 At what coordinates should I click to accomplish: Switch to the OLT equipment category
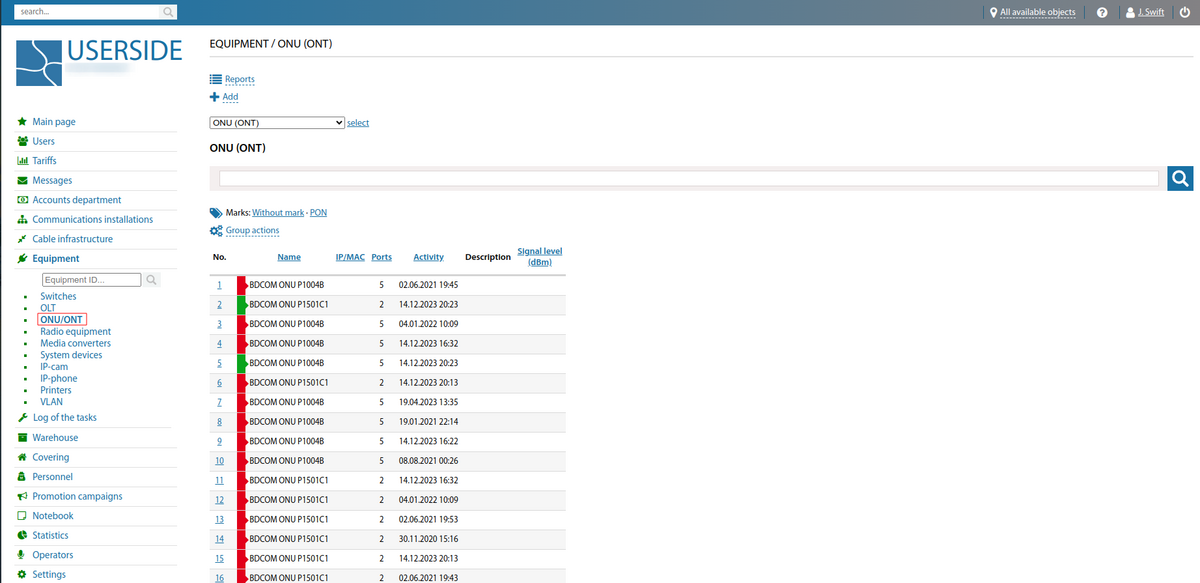click(47, 307)
